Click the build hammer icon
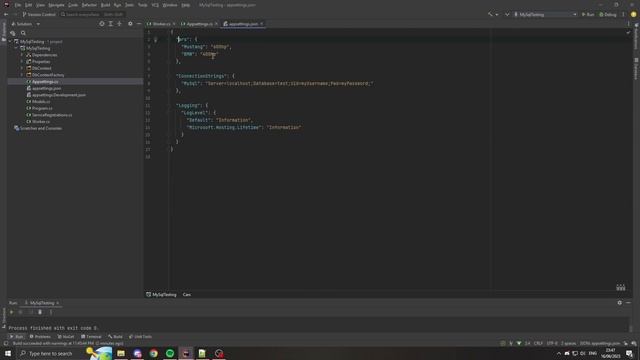Viewport: 640px width, 360px height. click(490, 14)
